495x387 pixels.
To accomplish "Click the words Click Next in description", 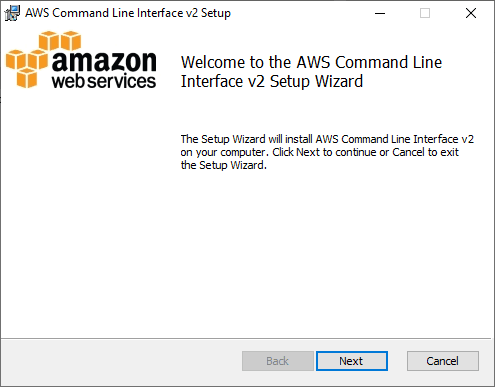I will point(296,152).
